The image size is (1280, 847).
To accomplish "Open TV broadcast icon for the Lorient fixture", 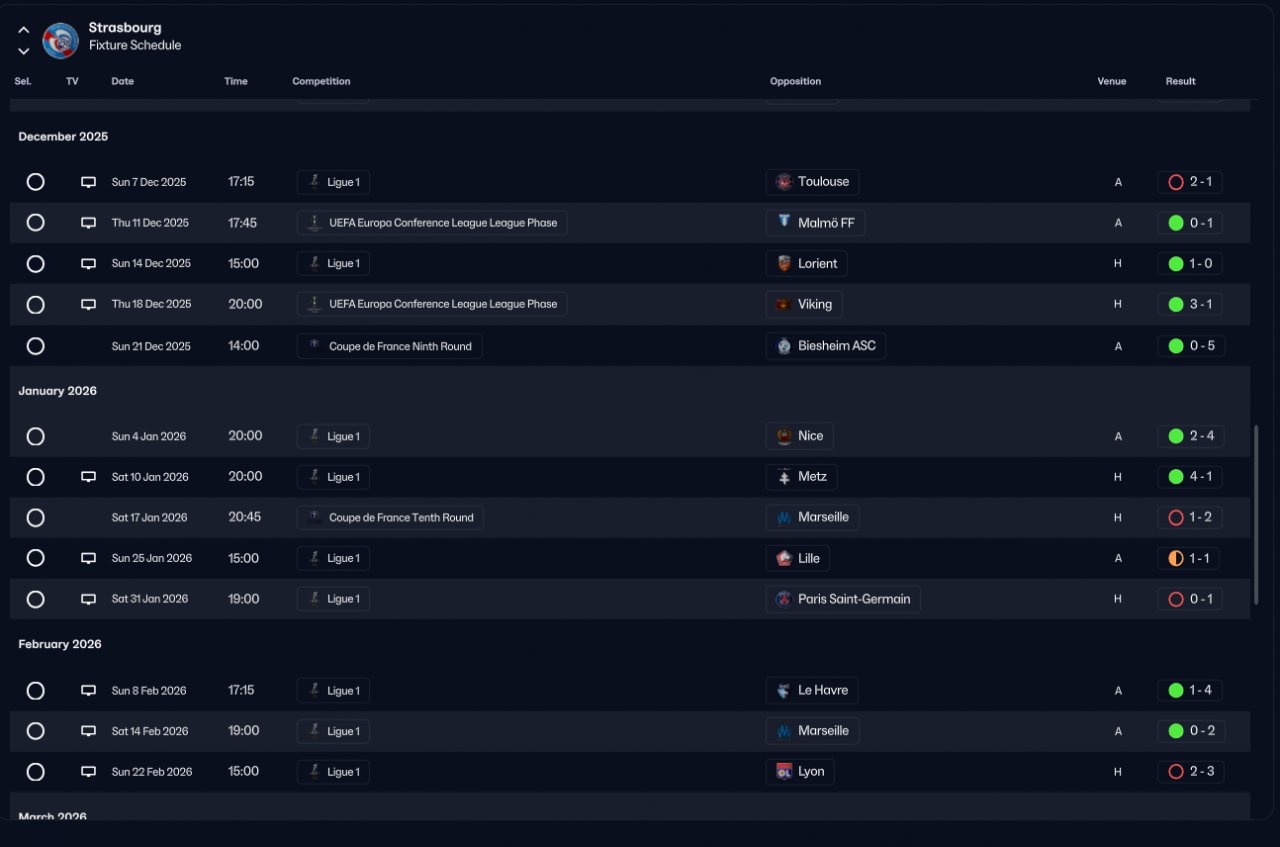I will [89, 264].
